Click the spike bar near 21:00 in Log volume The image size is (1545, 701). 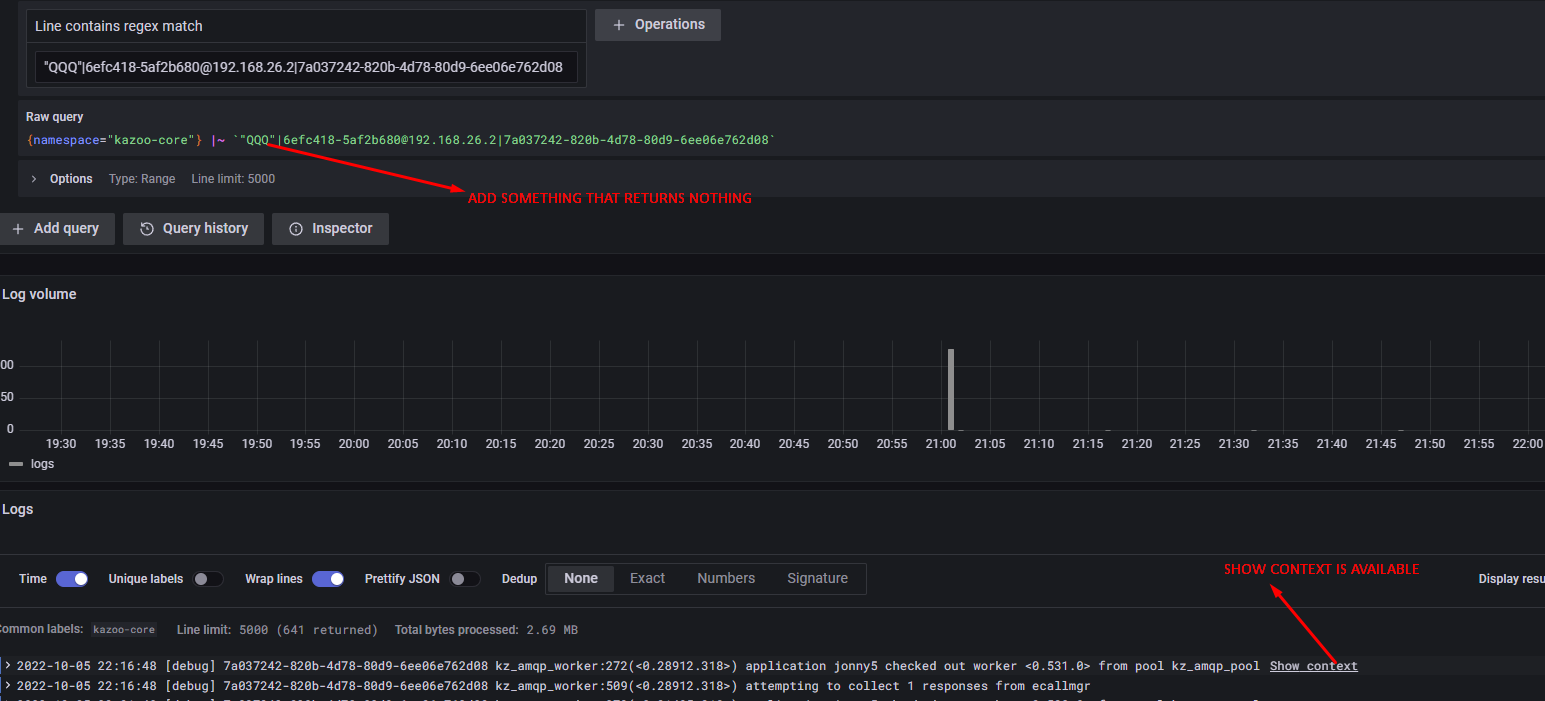point(950,390)
